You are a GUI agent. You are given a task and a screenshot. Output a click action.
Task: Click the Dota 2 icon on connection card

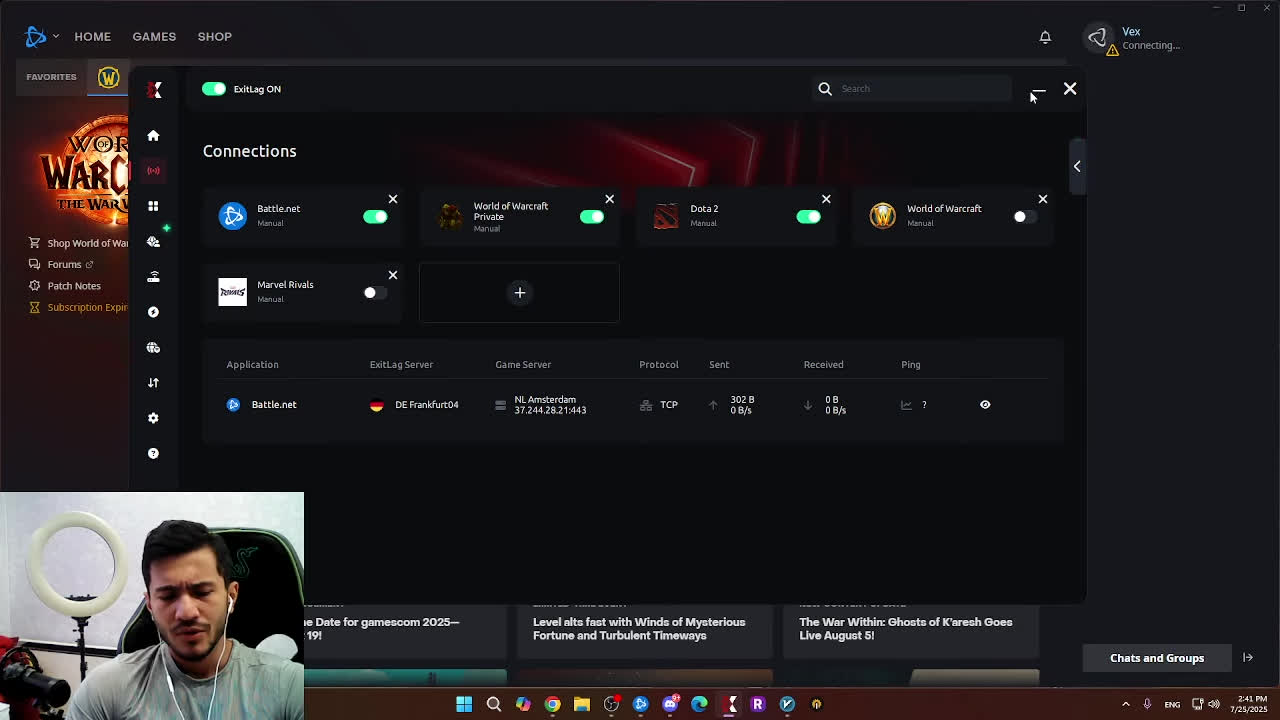pos(666,216)
